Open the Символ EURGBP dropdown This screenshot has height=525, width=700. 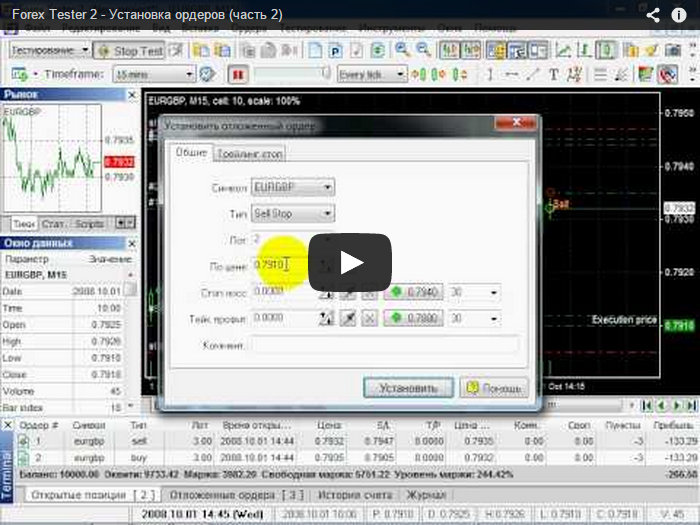tap(293, 188)
